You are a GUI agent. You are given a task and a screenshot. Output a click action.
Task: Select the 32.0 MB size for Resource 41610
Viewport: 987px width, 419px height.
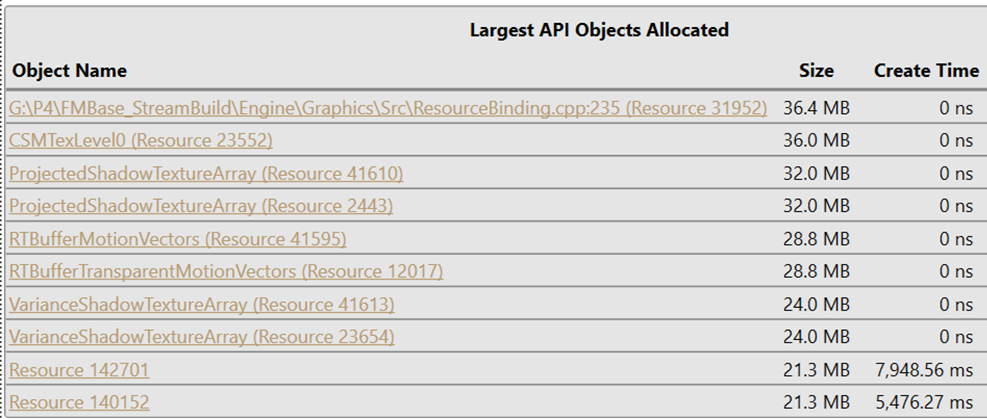(816, 173)
